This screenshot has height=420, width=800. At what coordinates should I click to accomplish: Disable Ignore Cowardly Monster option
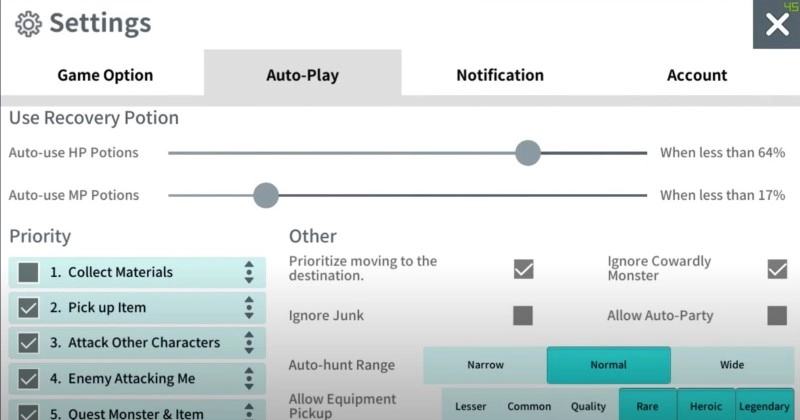[777, 269]
